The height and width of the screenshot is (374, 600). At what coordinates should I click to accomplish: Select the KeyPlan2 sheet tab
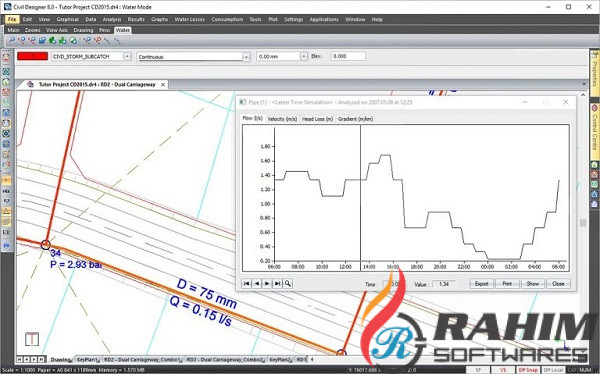coord(280,360)
